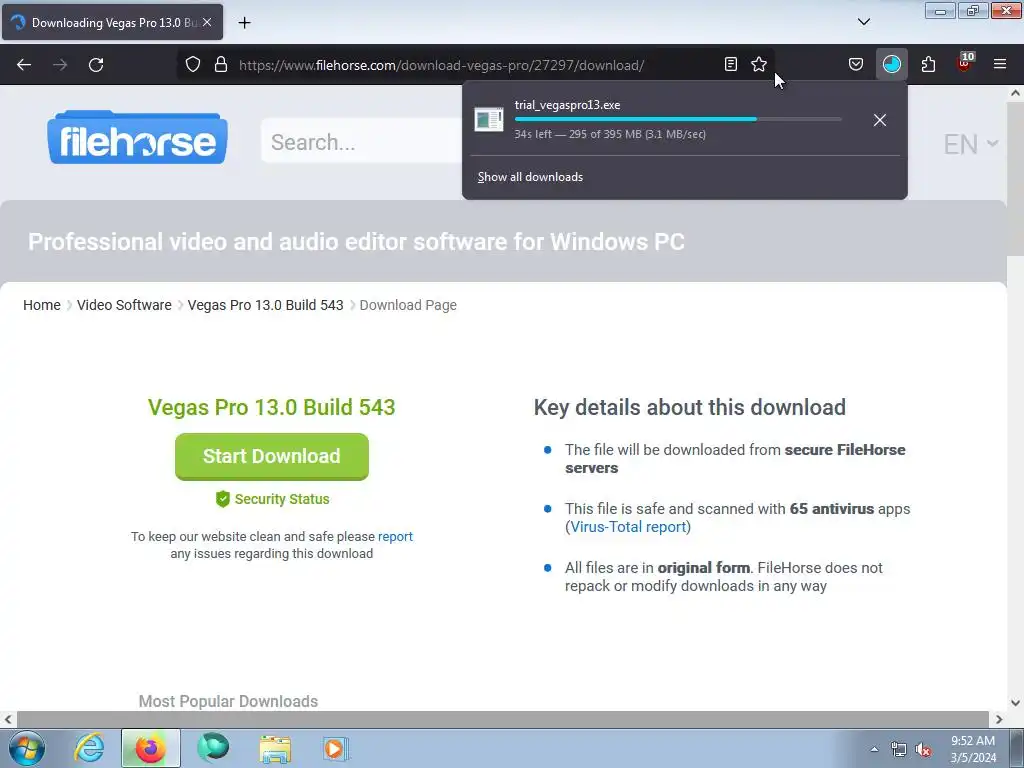
Task: Follow the report link
Action: pos(395,536)
